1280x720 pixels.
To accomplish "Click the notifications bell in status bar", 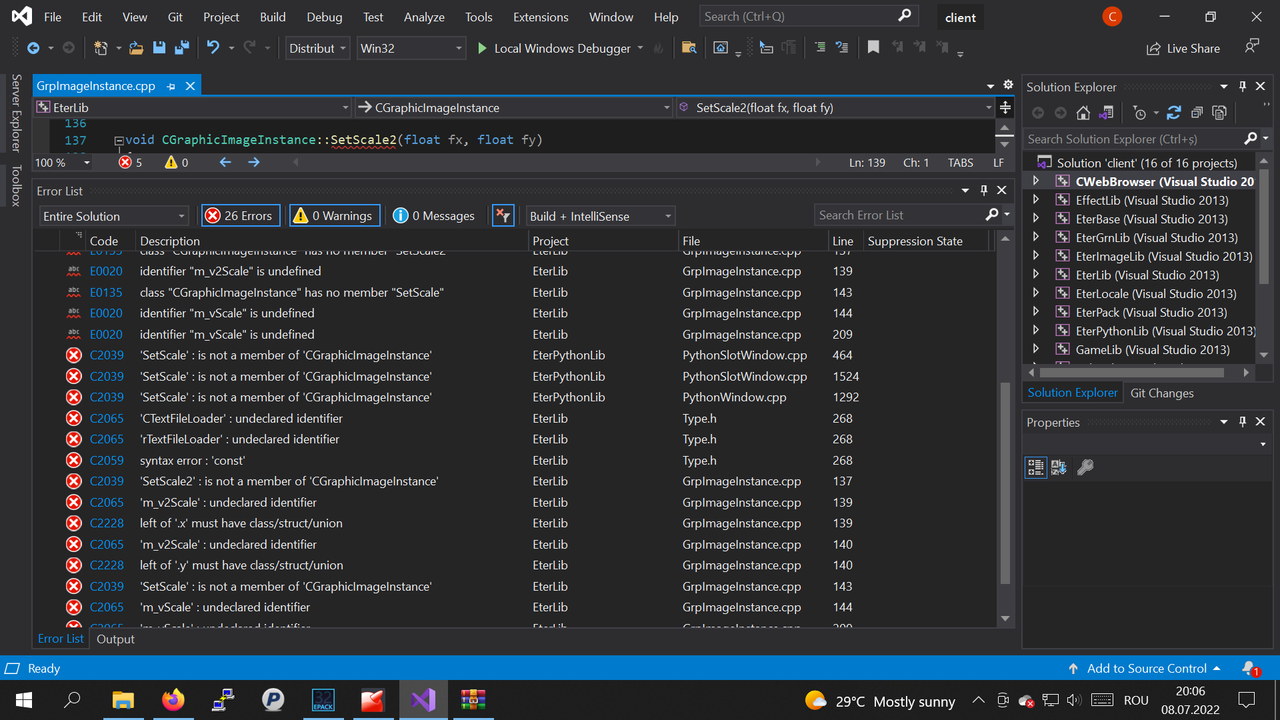I will click(x=1249, y=668).
